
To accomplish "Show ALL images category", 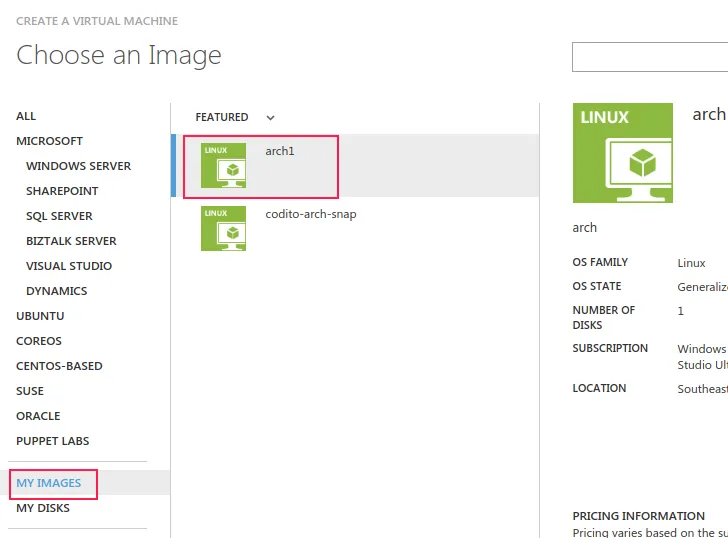I will (x=26, y=116).
